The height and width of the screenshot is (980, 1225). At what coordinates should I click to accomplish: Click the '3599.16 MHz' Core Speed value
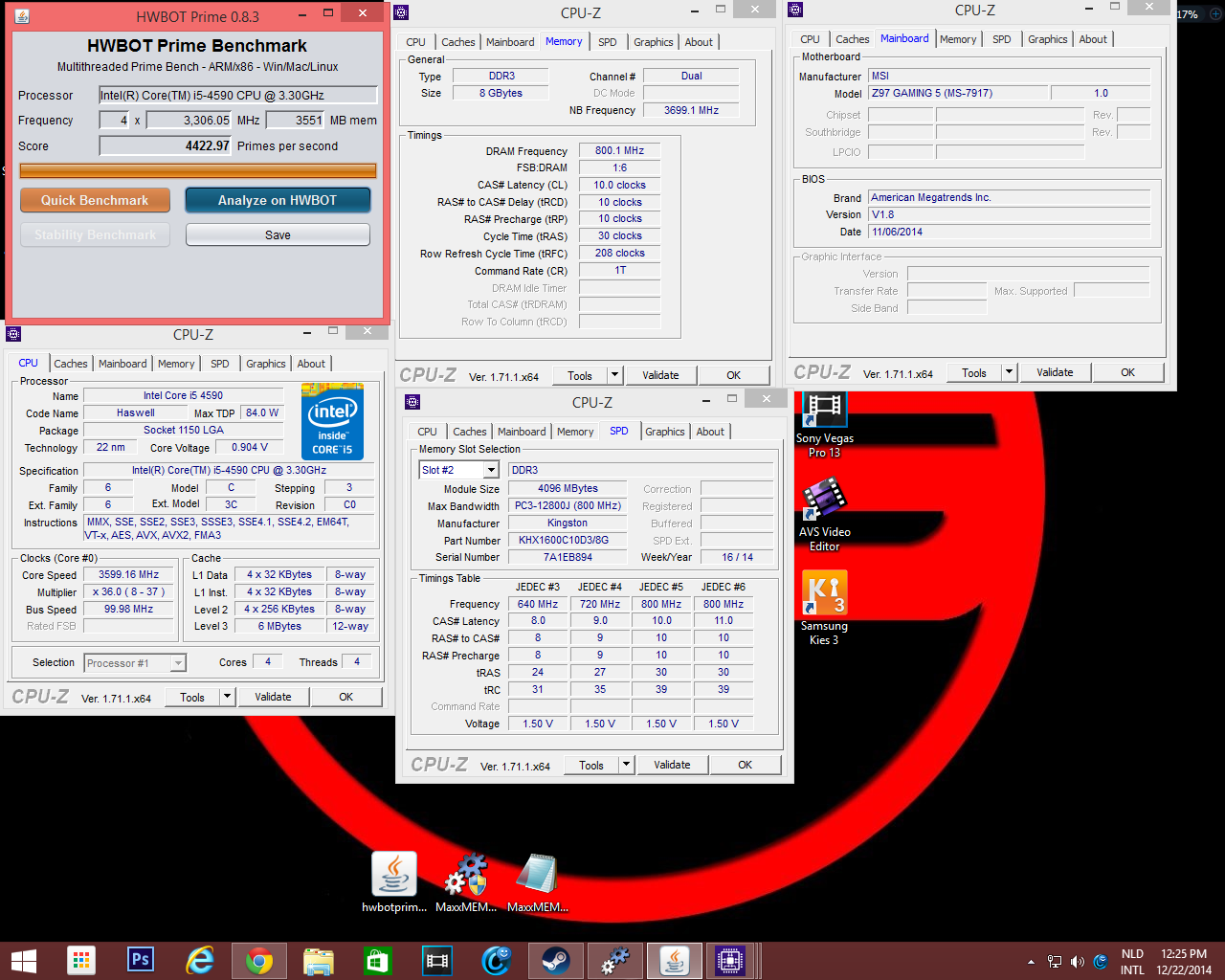point(128,574)
